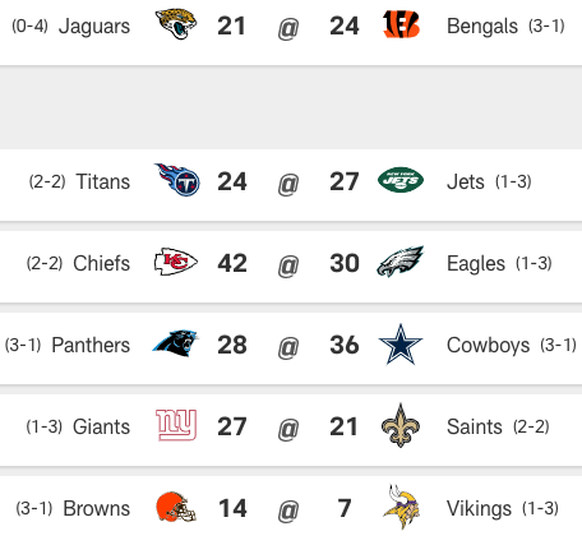Viewport: 582px width, 545px height.
Task: Open the Chiefs 42 score
Action: click(232, 263)
